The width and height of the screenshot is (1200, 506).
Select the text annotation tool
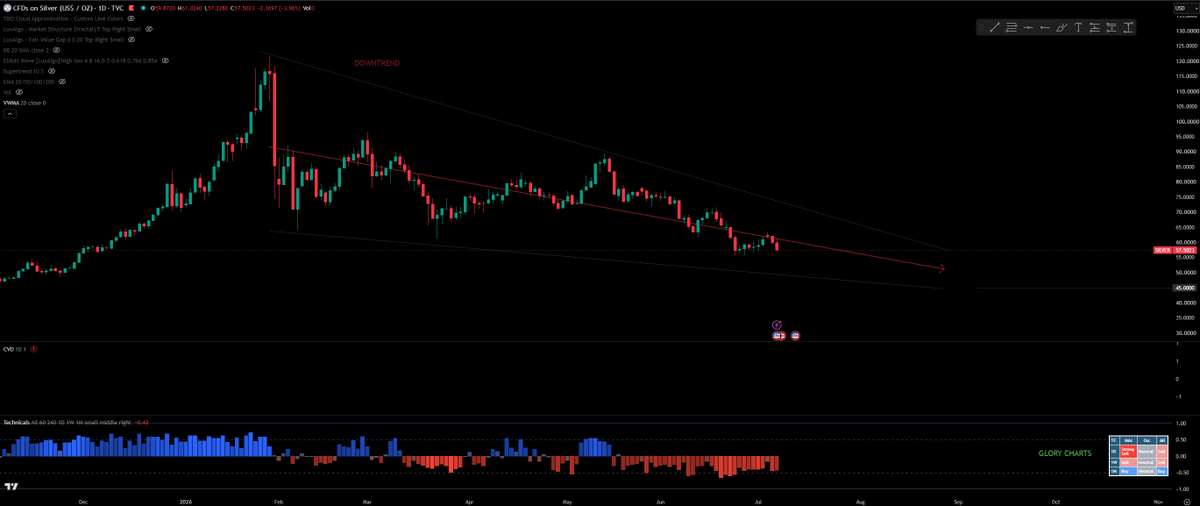point(1078,27)
